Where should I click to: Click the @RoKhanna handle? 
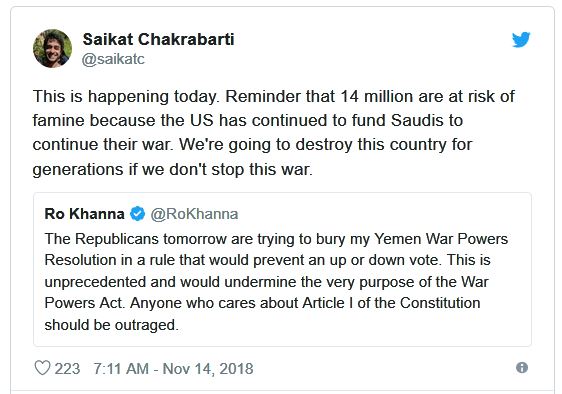point(194,214)
